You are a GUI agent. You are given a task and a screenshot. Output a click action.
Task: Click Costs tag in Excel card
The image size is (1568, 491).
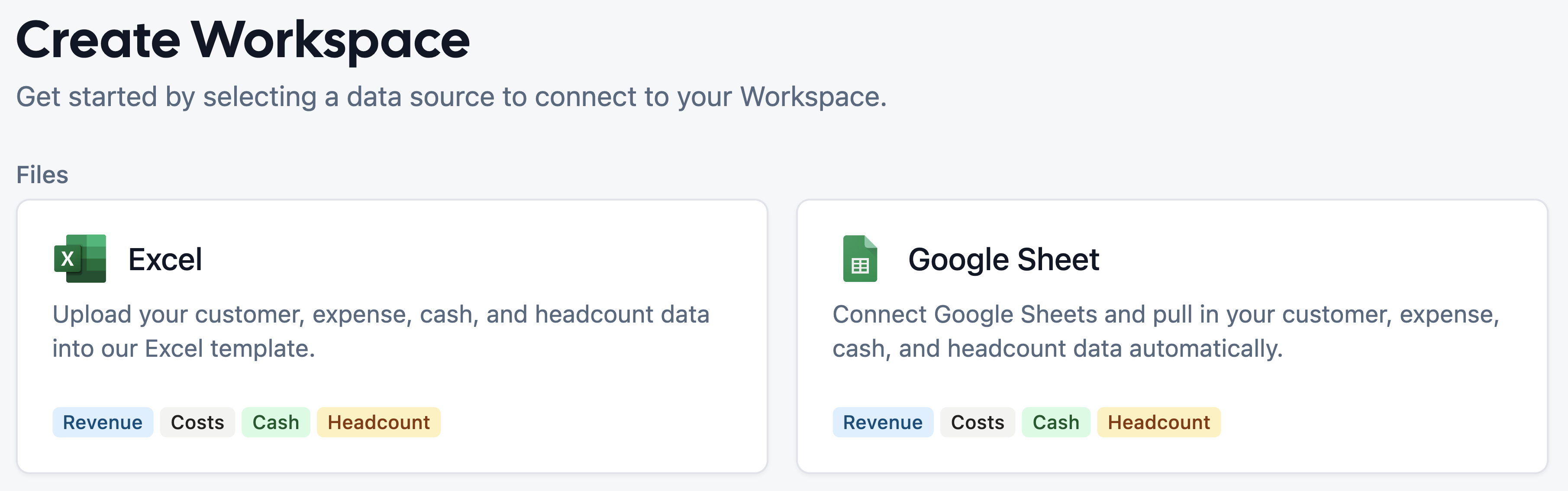[x=197, y=422]
